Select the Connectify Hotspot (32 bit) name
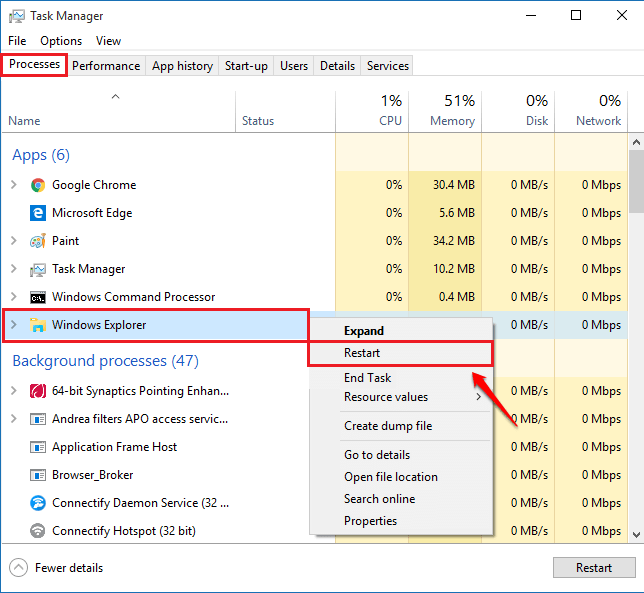644x593 pixels. pos(124,531)
